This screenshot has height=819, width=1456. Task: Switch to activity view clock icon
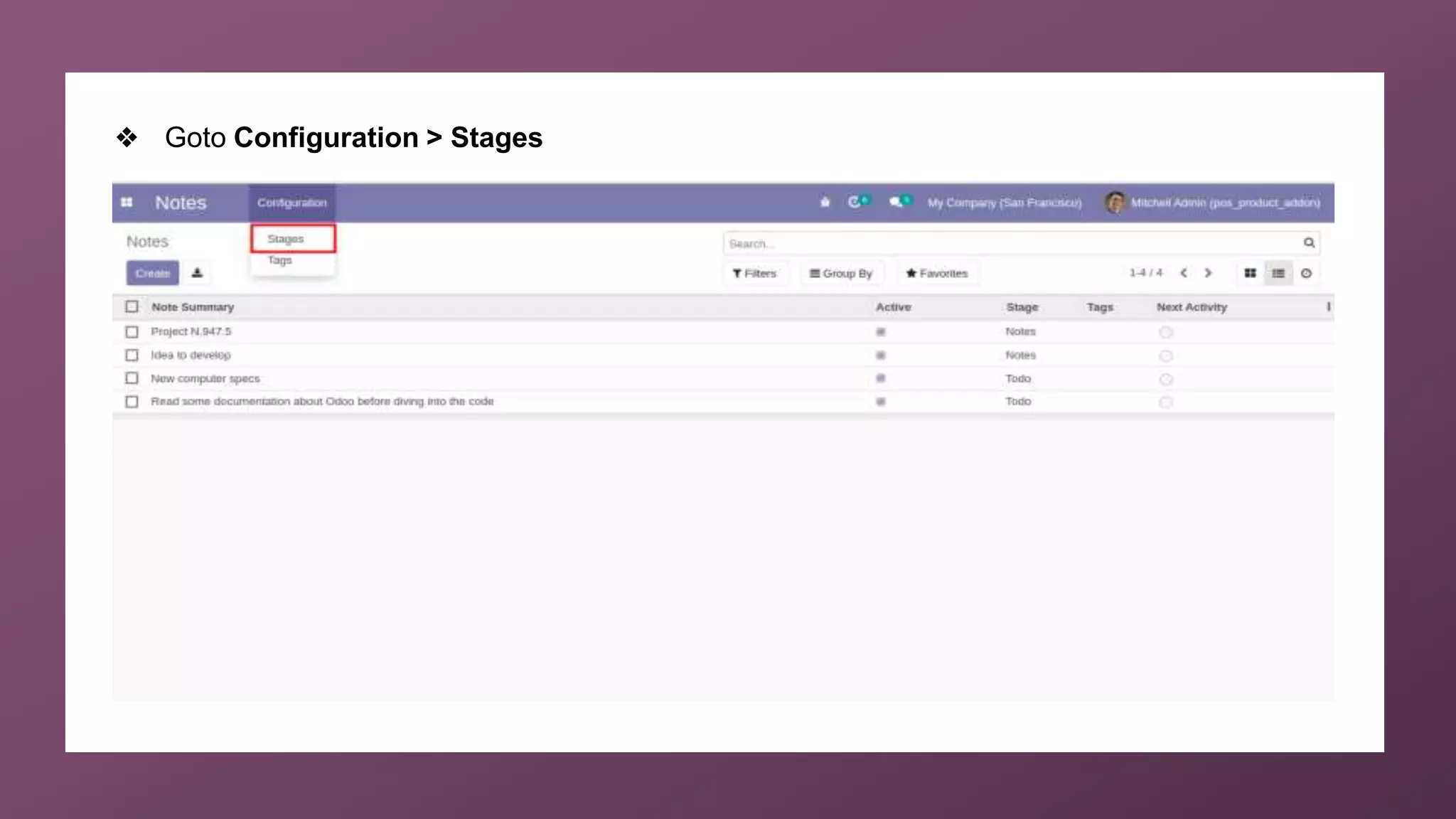pos(1306,273)
